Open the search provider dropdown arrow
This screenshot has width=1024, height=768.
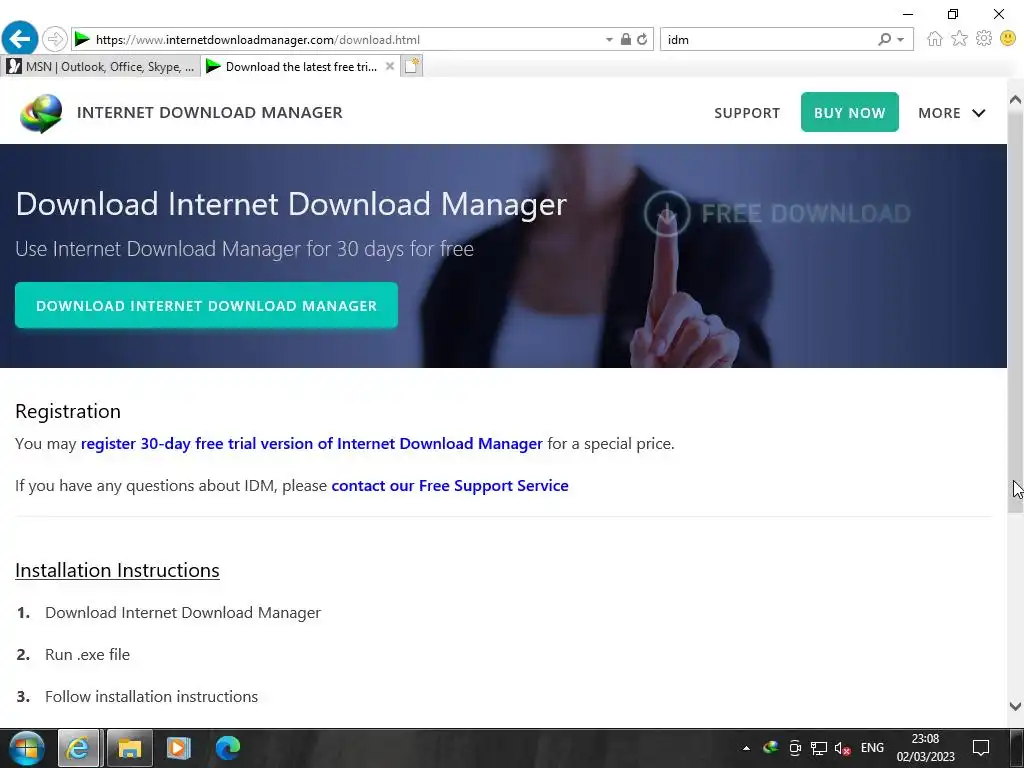(901, 39)
